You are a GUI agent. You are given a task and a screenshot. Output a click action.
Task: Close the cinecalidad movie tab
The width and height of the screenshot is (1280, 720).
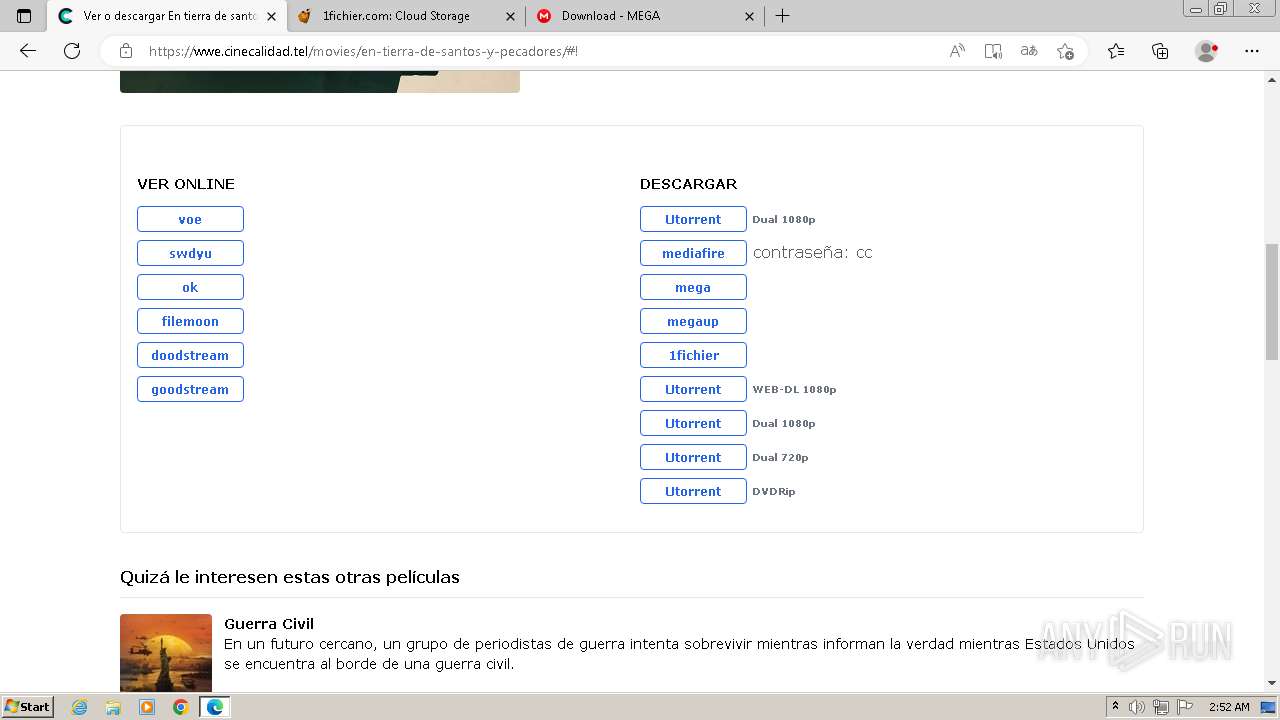coord(271,16)
